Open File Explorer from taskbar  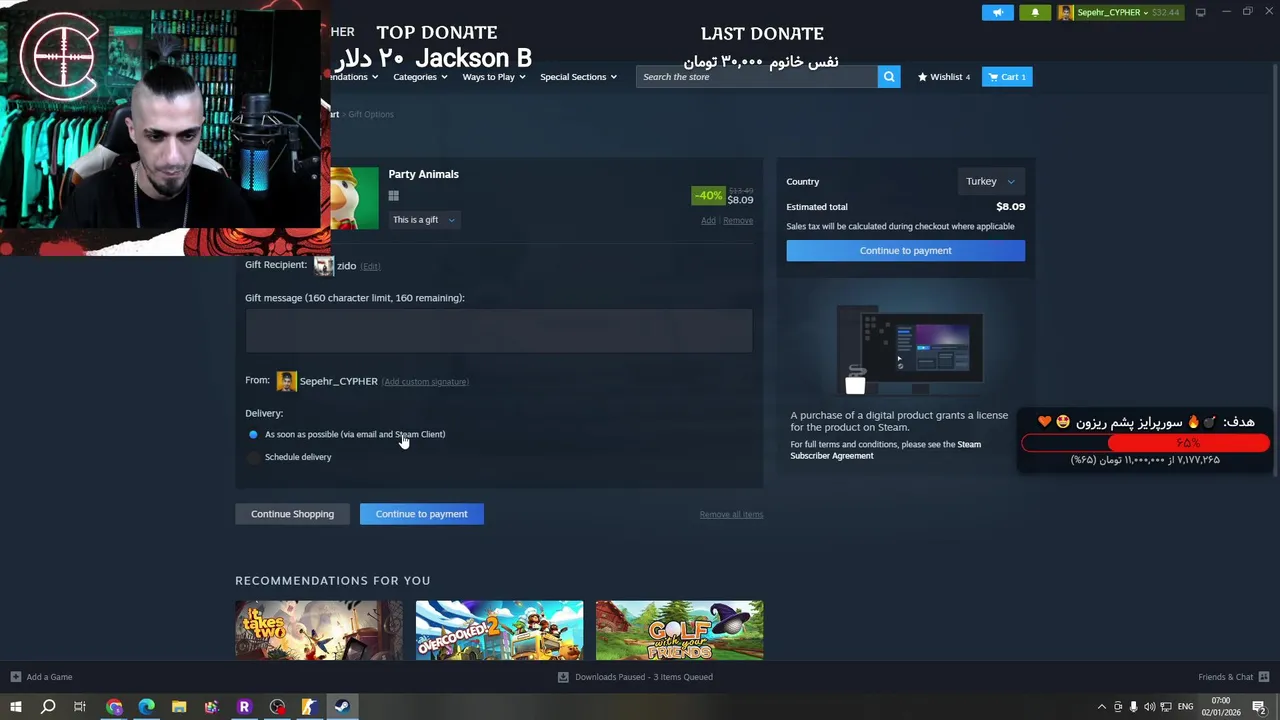click(x=179, y=707)
